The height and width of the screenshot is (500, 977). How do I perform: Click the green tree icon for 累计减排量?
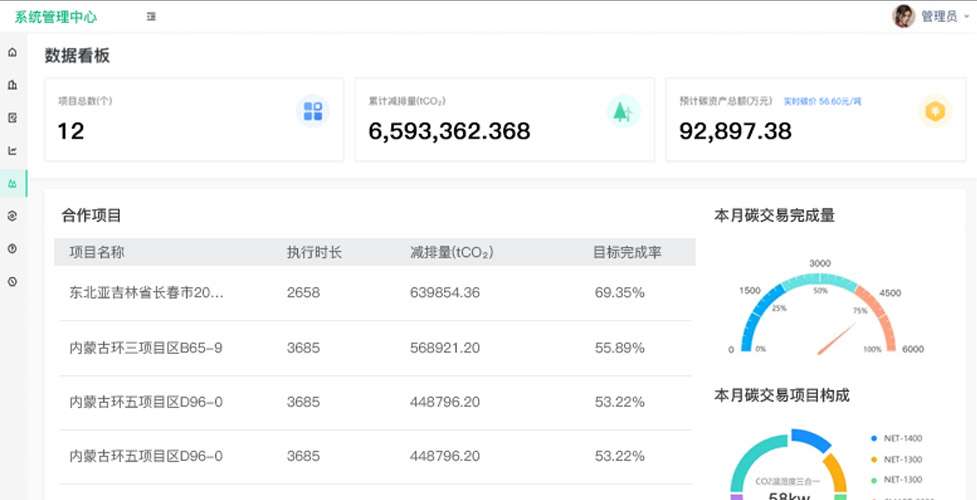point(623,111)
